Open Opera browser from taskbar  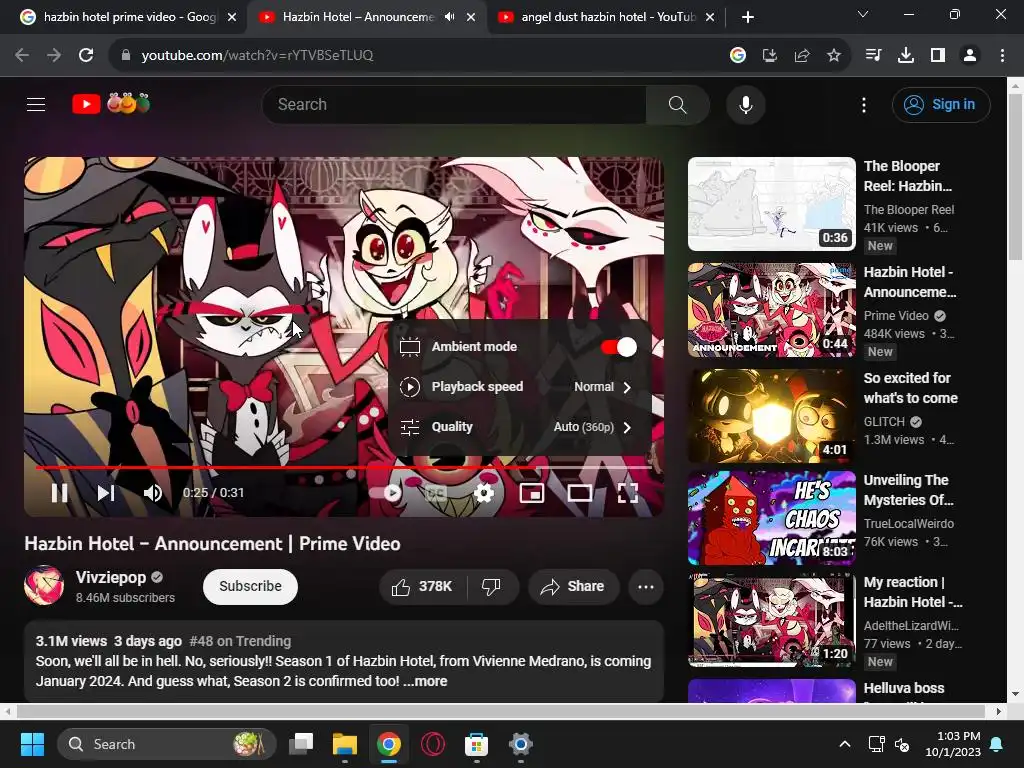point(432,744)
